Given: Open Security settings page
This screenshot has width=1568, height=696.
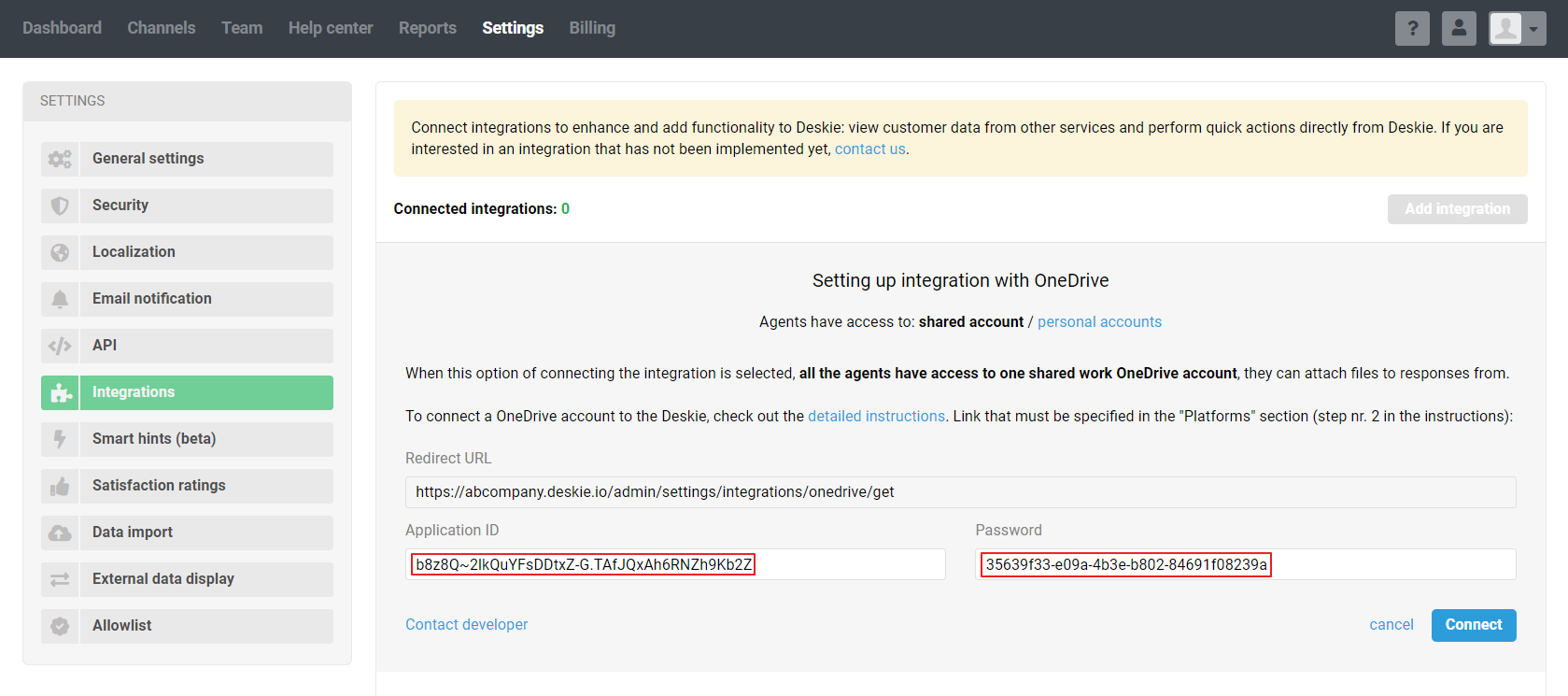Looking at the screenshot, I should pyautogui.click(x=187, y=206).
